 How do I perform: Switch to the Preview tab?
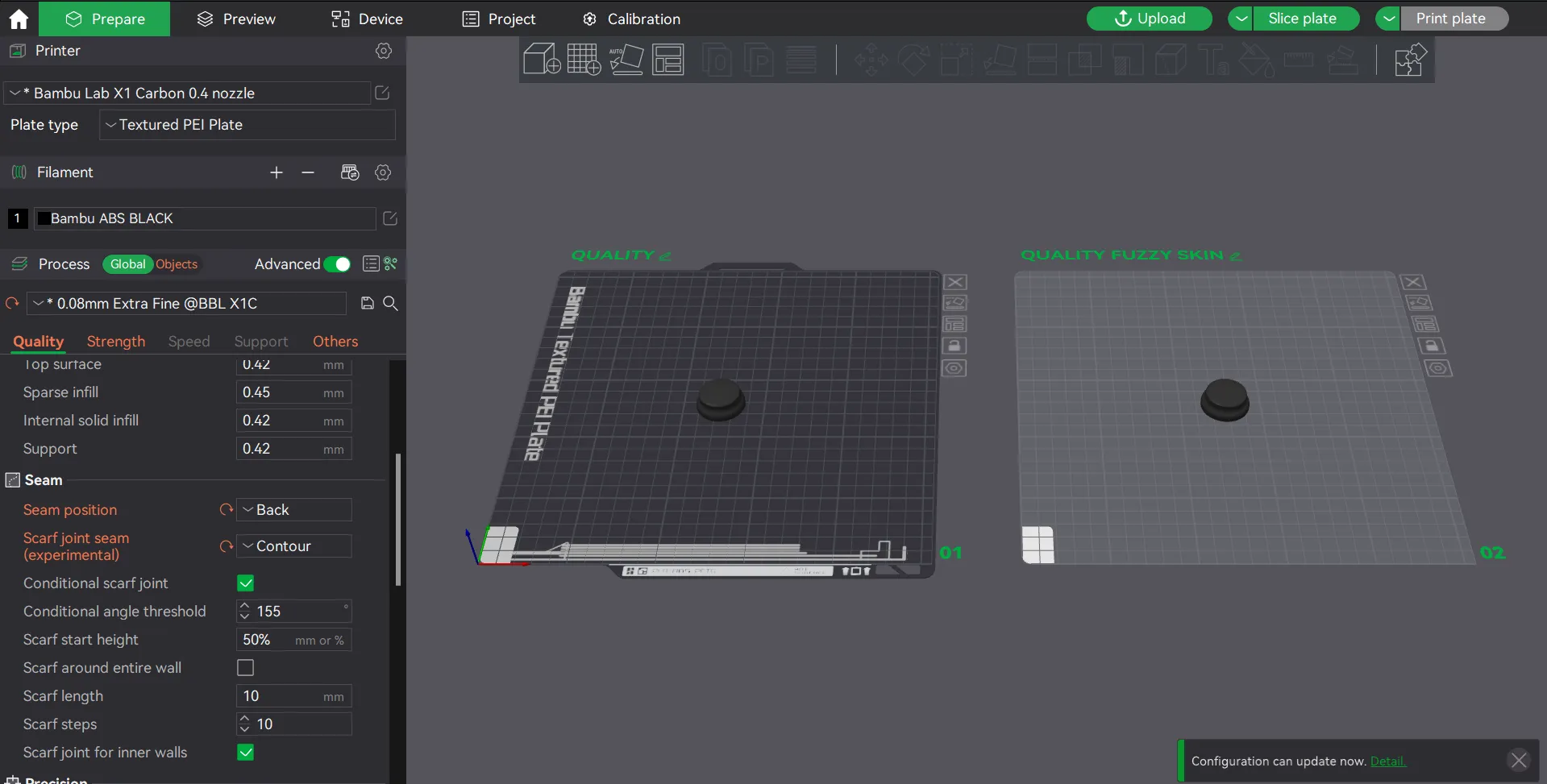pos(236,19)
